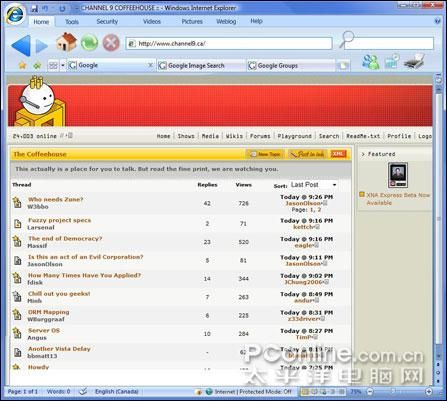Open the Pictures ribbon tab
Viewport: 447px width, 401px height.
point(192,21)
